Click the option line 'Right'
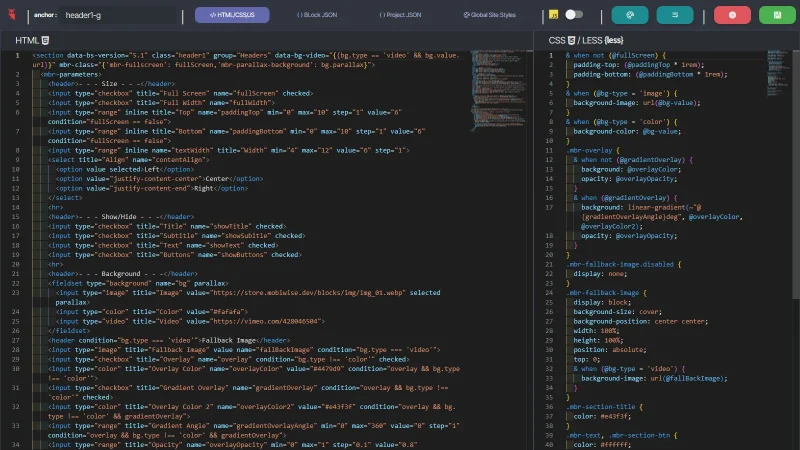800x450 pixels. pyautogui.click(x=152, y=188)
